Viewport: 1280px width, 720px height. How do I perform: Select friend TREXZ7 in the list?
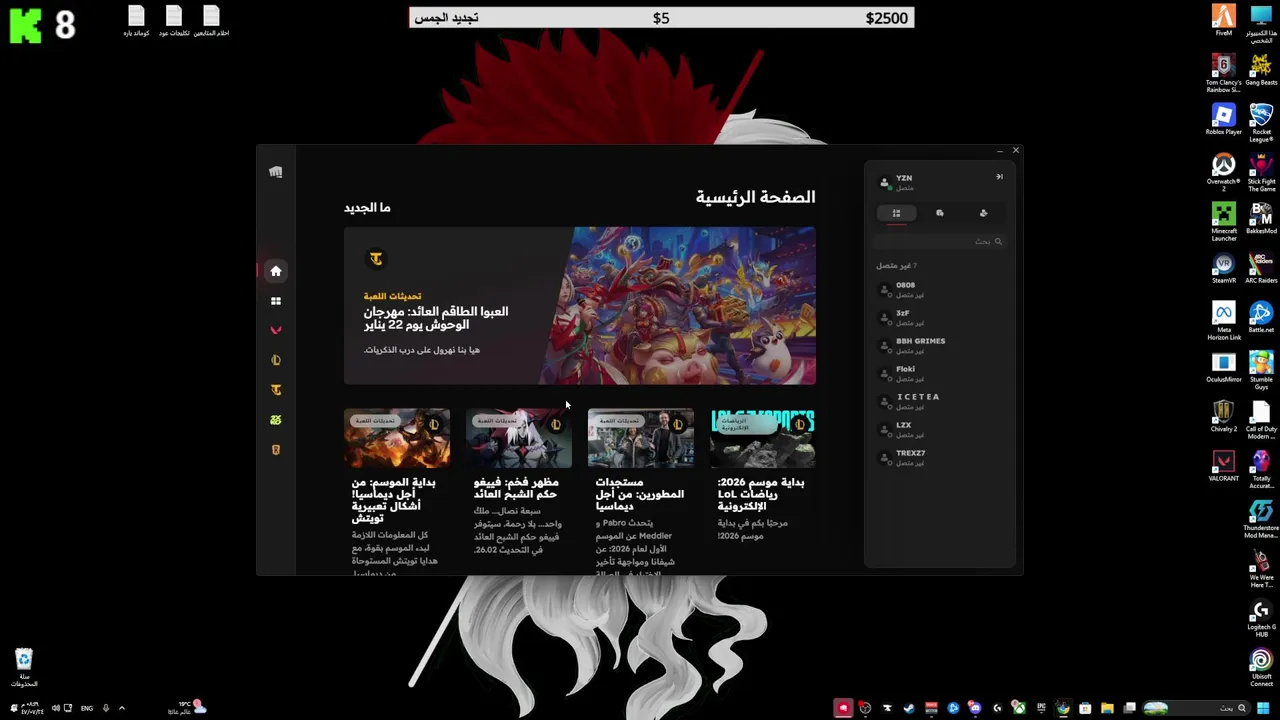938,458
